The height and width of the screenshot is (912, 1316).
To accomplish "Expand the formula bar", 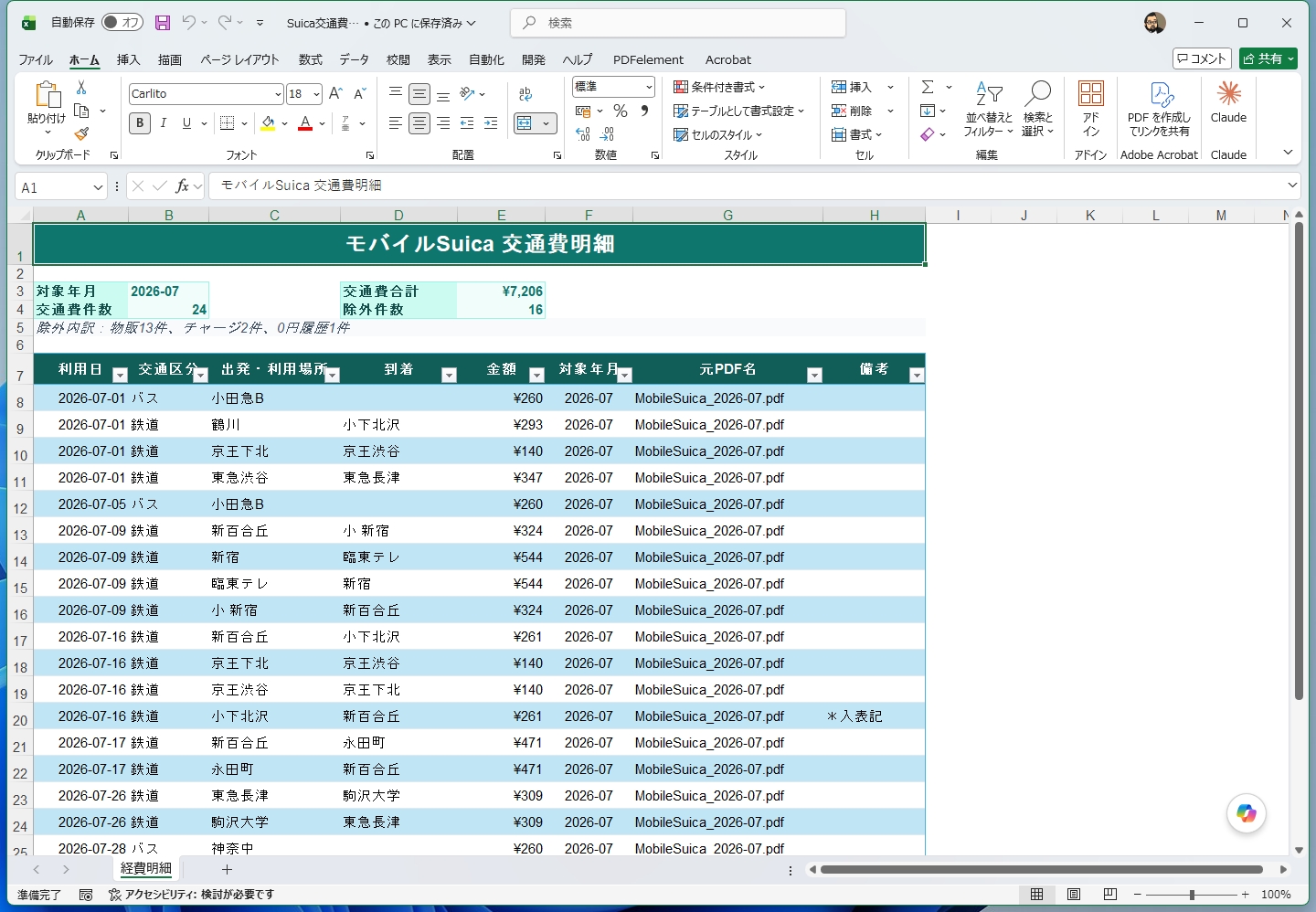I will point(1292,186).
